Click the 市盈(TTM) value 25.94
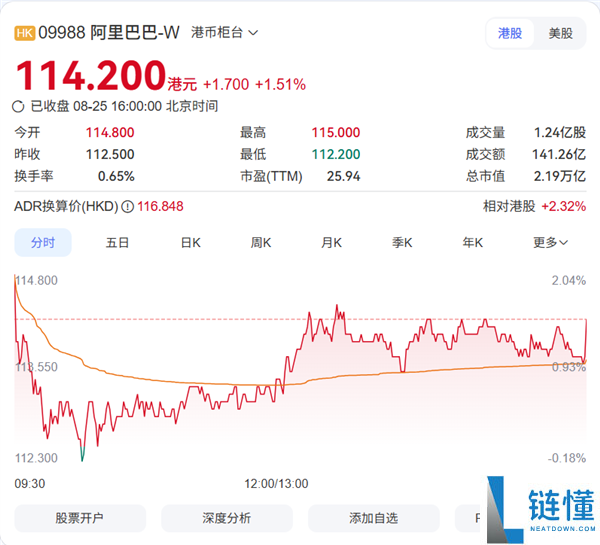The height and width of the screenshot is (545, 600). point(344,176)
